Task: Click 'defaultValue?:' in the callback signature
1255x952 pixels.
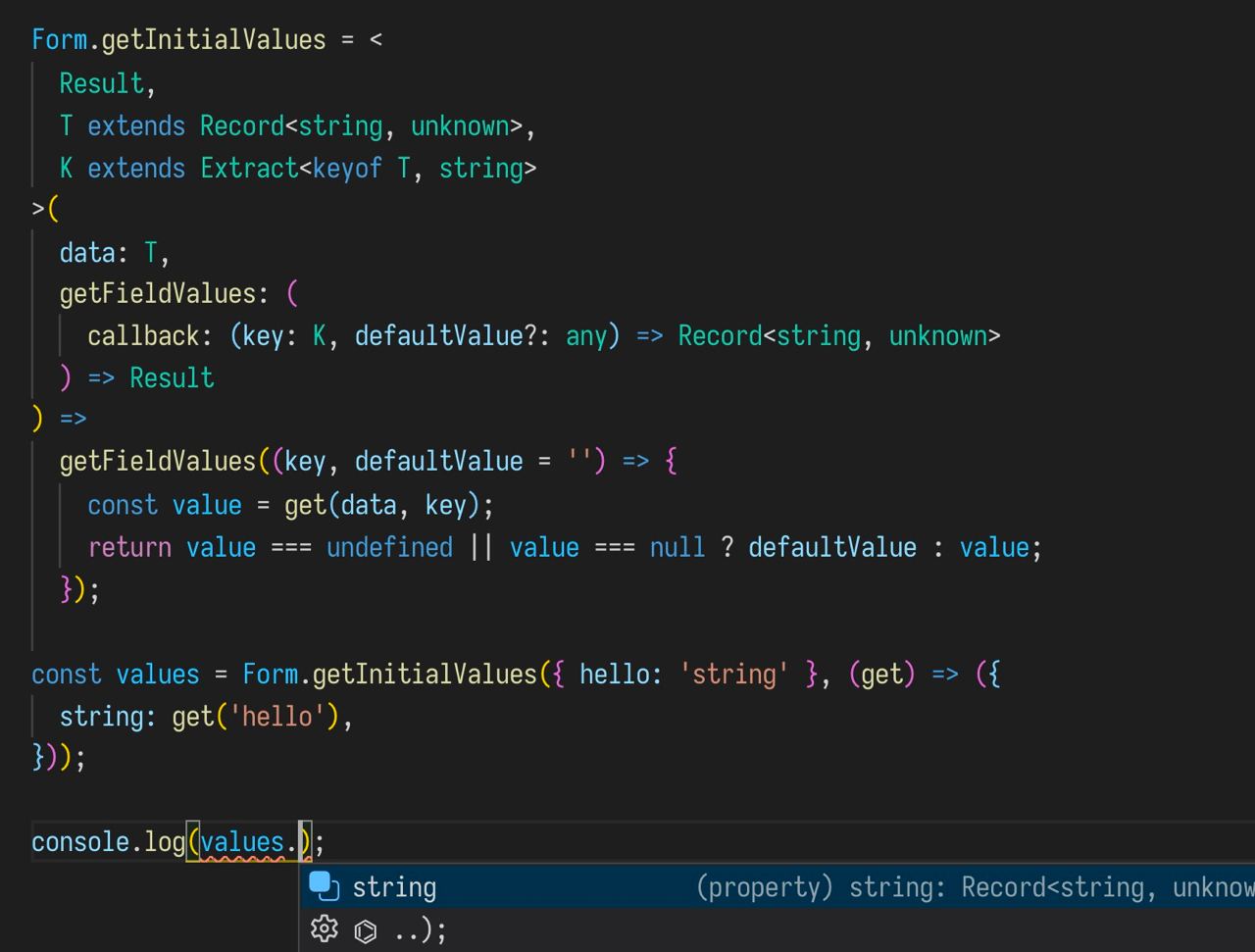Action: click(452, 335)
